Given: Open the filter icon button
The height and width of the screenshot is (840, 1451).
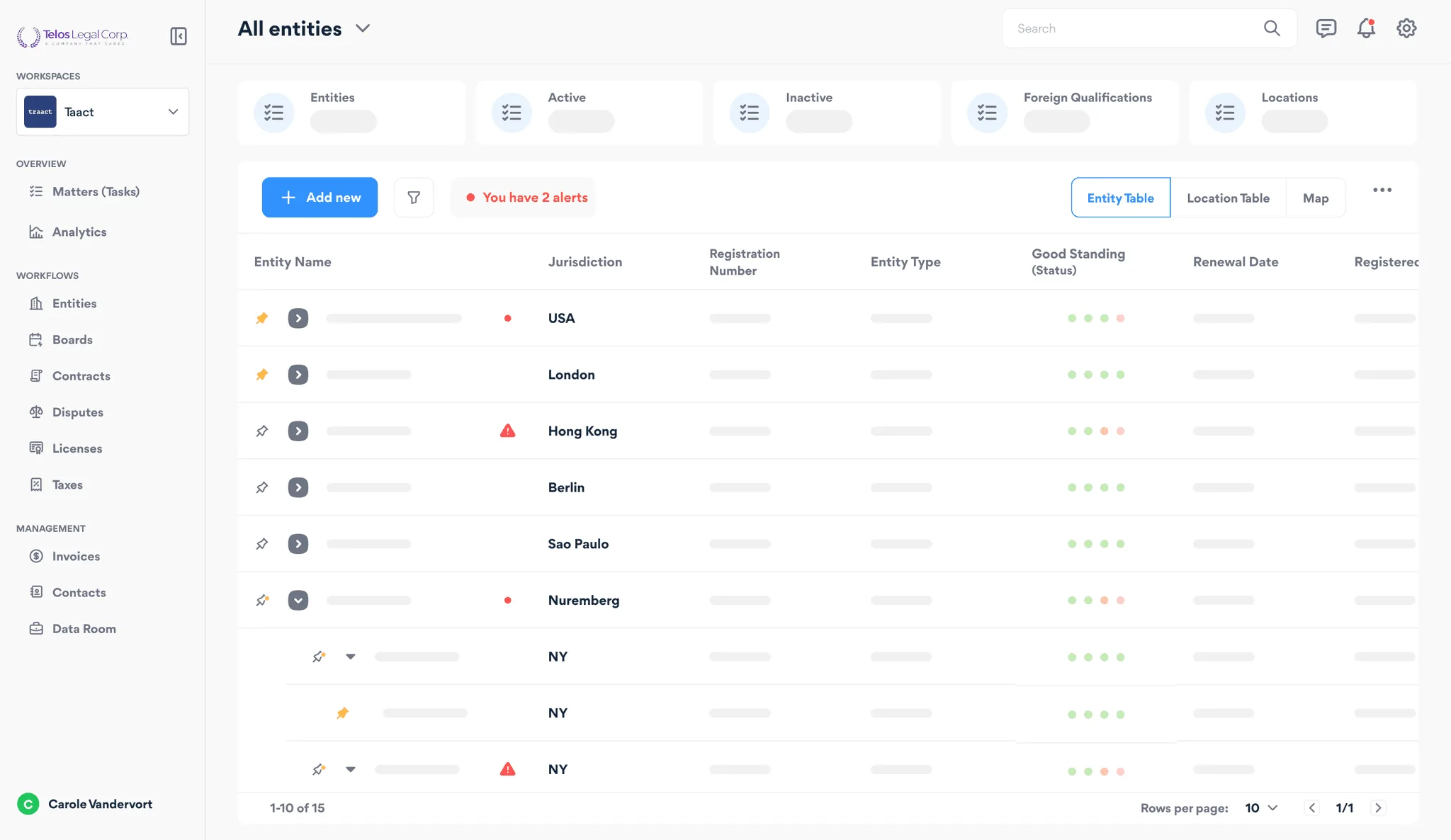Looking at the screenshot, I should coord(414,198).
